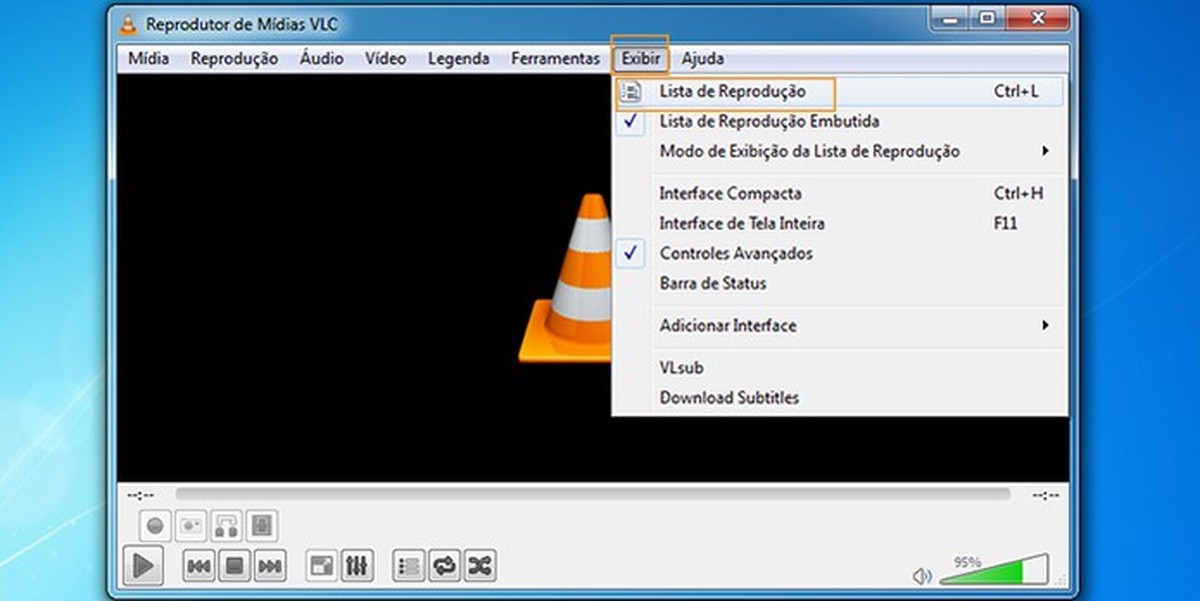
Task: Uncheck Lista de Reprodução Embutida
Action: (840, 121)
